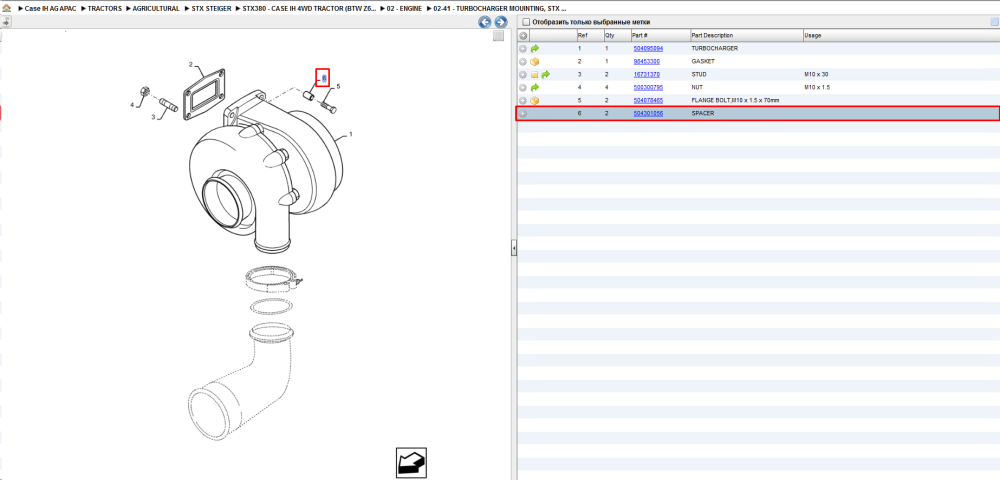Image resolution: width=1000 pixels, height=480 pixels.
Task: Select NUT description text
Action: [x=698, y=87]
